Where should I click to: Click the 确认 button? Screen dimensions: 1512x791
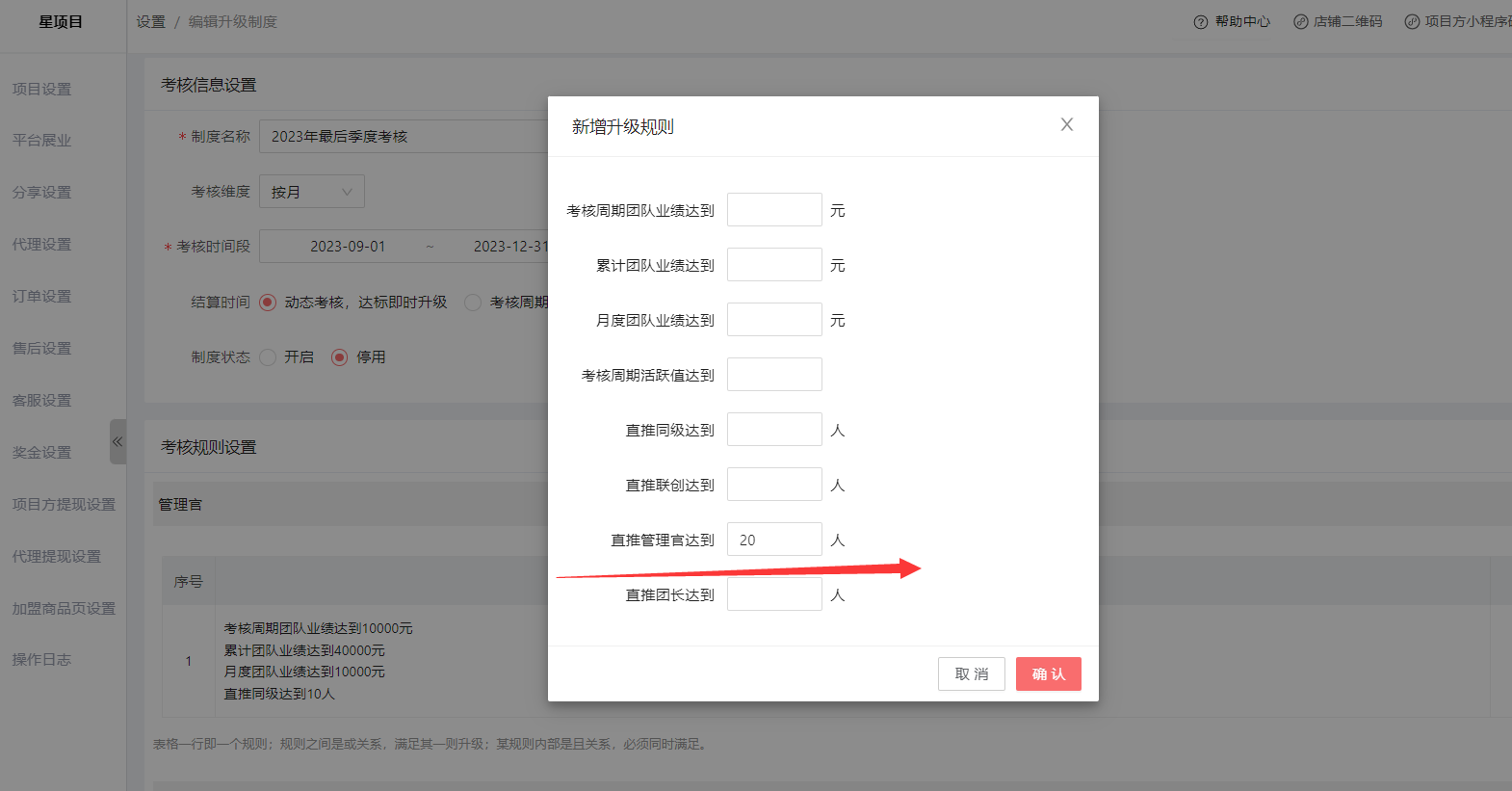(1048, 673)
